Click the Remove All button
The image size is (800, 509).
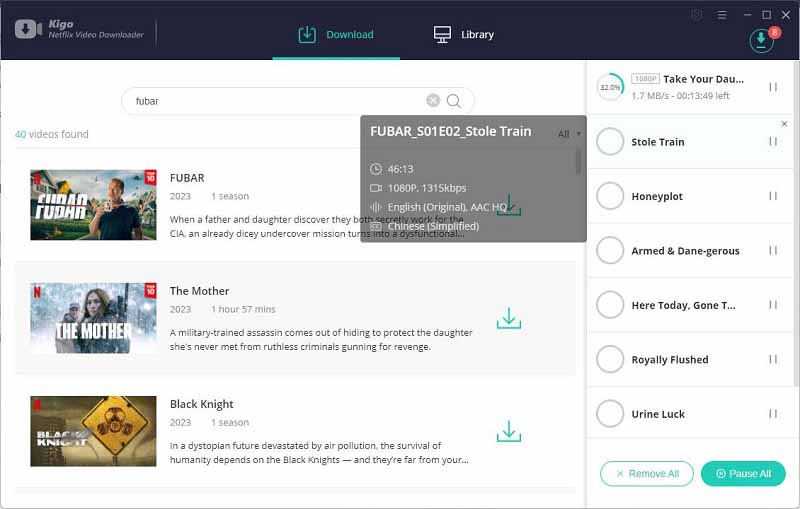(x=647, y=474)
